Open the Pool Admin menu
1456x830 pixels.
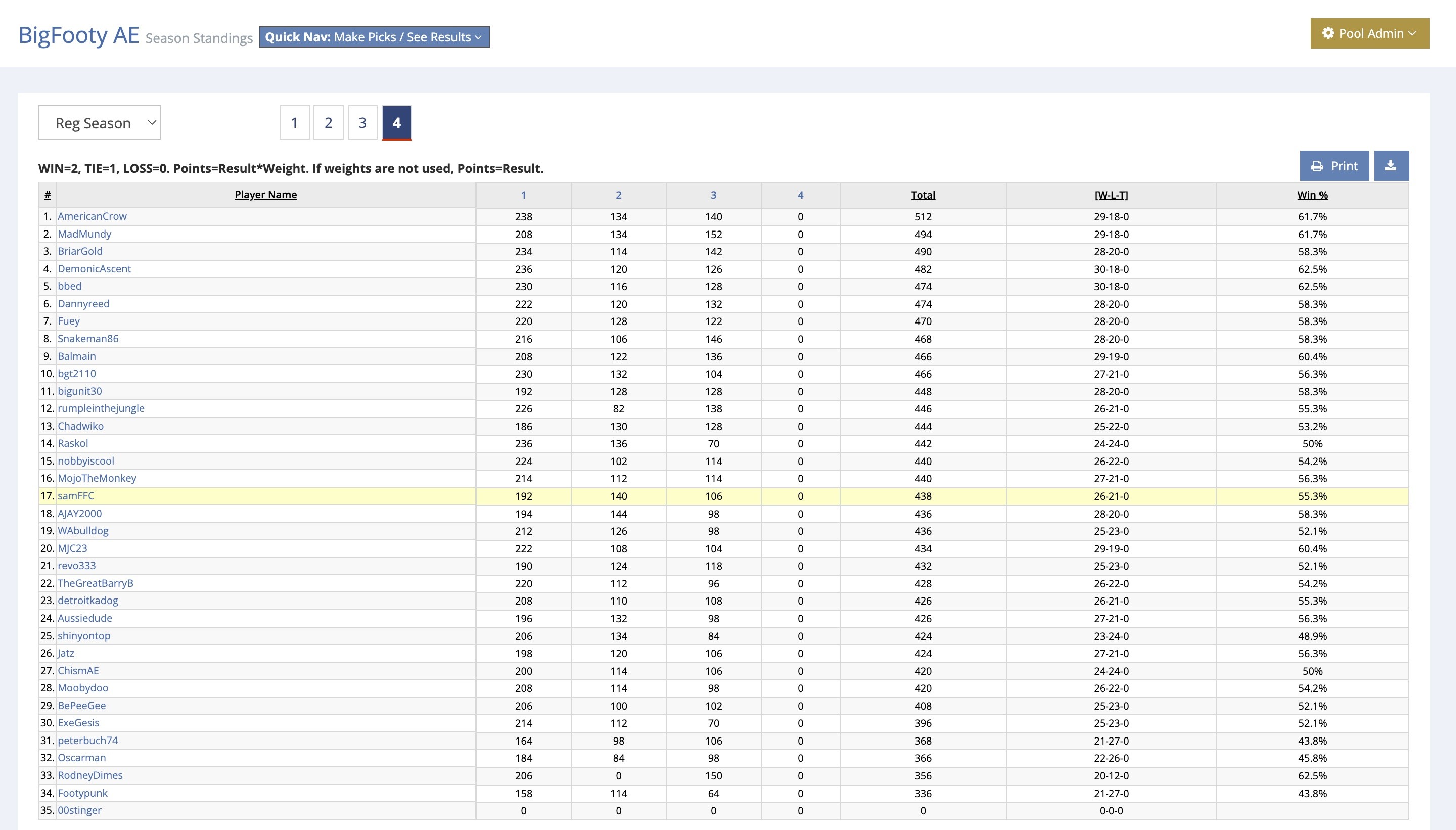coord(1370,33)
